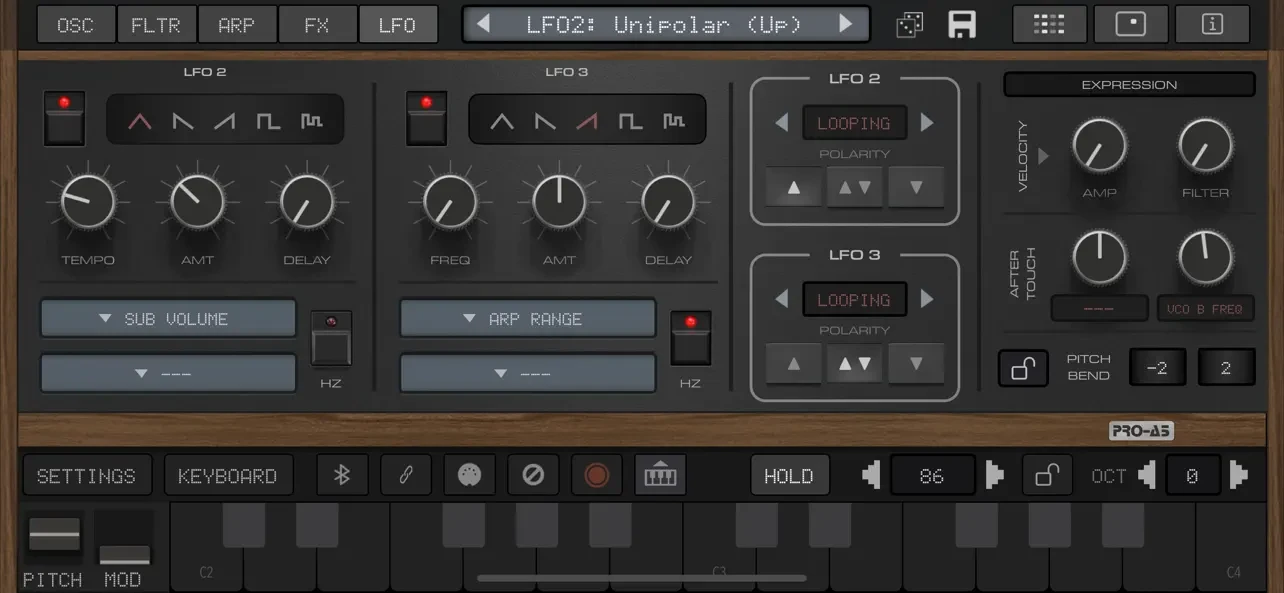The image size is (1284, 593).
Task: Set LFO 2 polarity to bipolar
Action: coord(855,187)
